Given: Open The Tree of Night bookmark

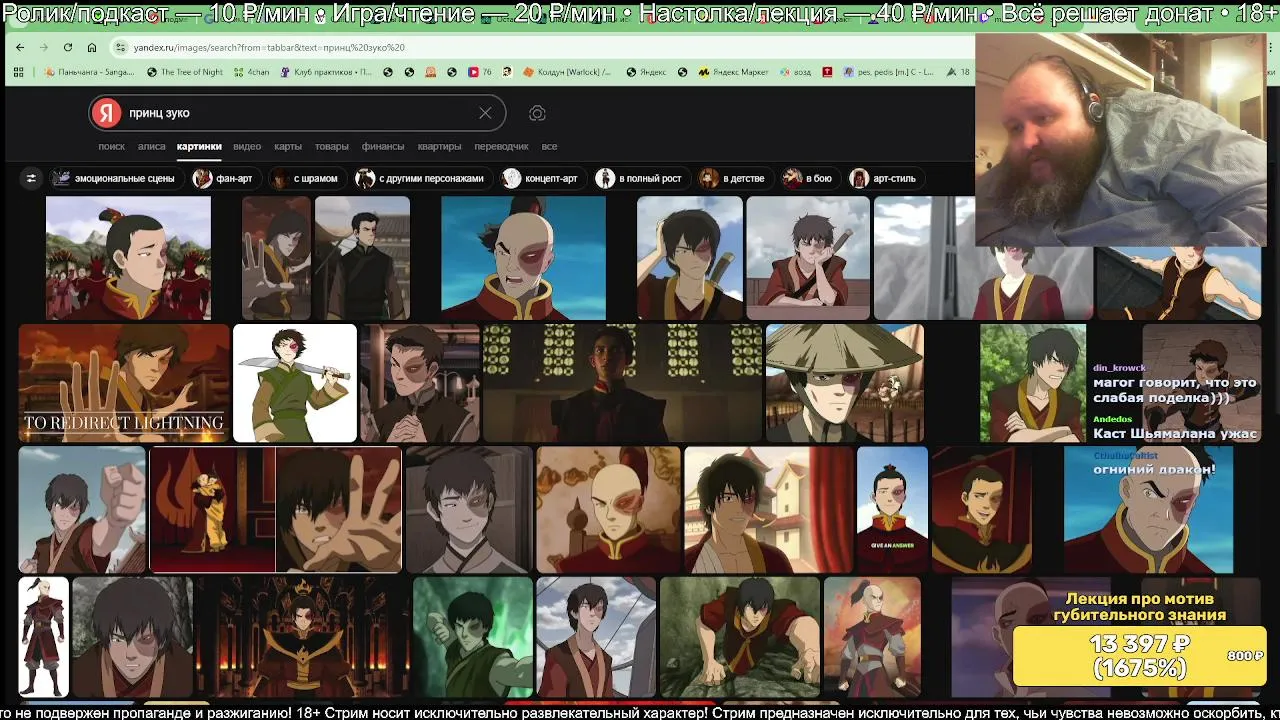Looking at the screenshot, I should pos(184,72).
